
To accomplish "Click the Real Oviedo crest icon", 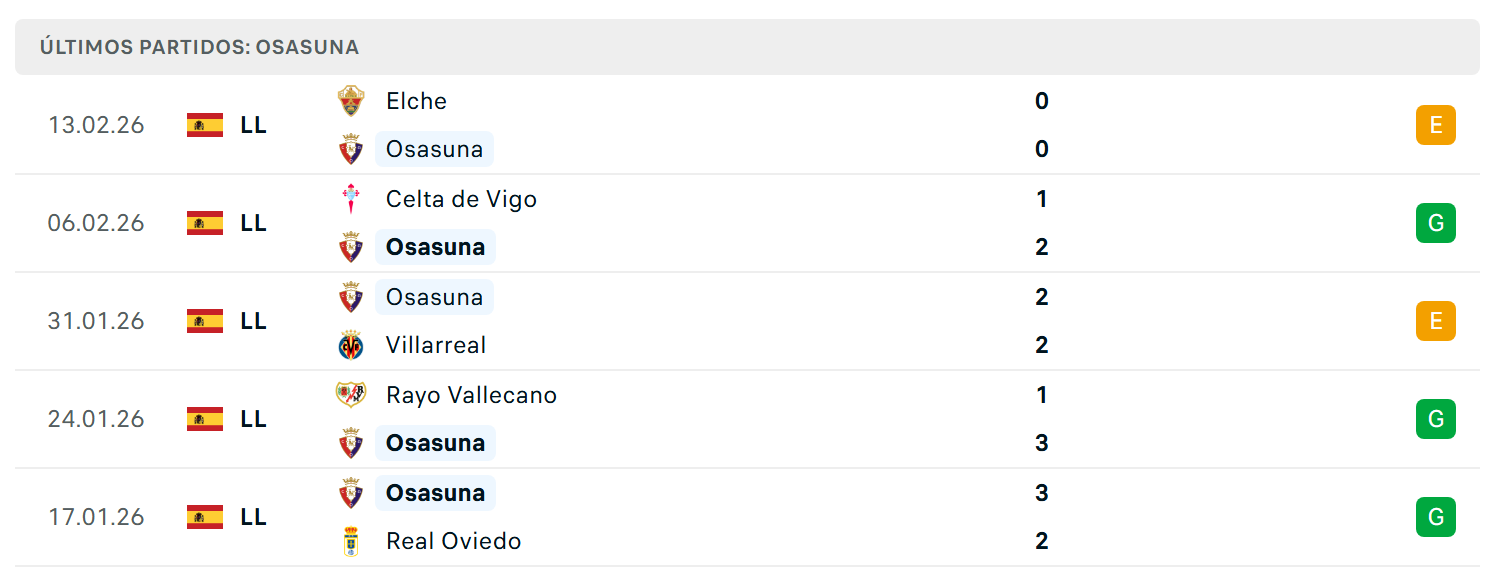I will pyautogui.click(x=351, y=541).
